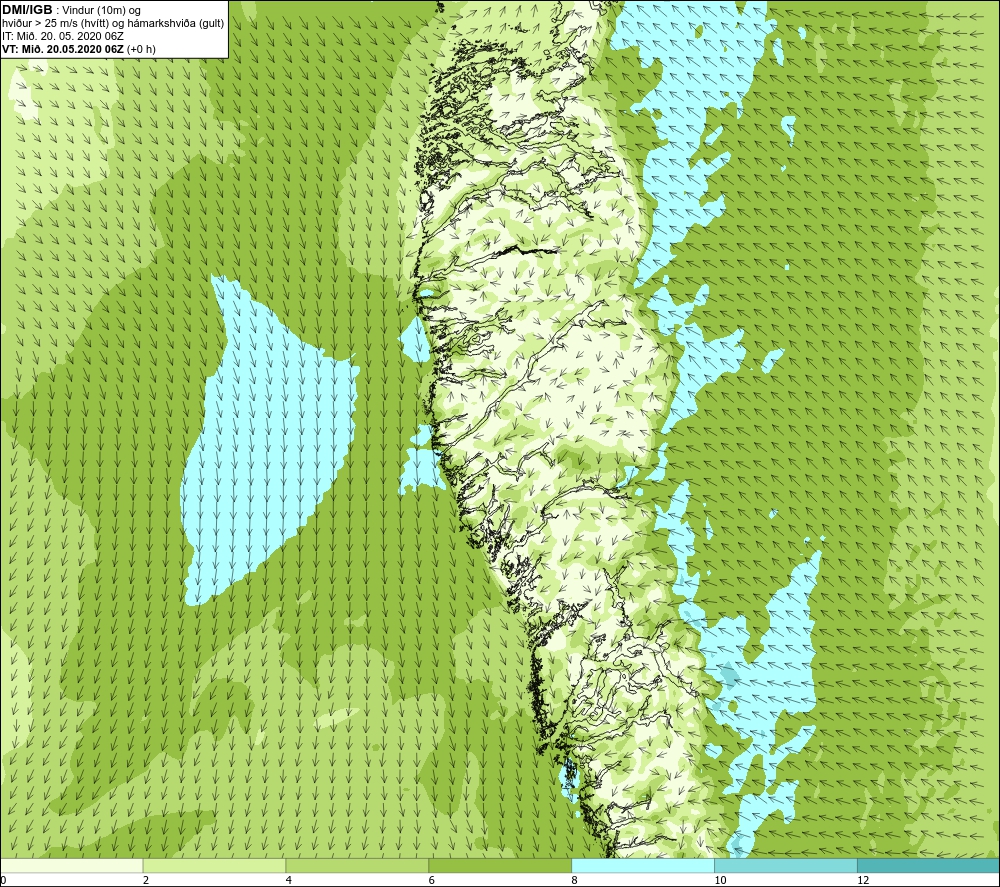Click the 'IT: Mið. 20. 05. 2020 06Z' line
This screenshot has height=887, width=1000.
pyautogui.click(x=62, y=36)
